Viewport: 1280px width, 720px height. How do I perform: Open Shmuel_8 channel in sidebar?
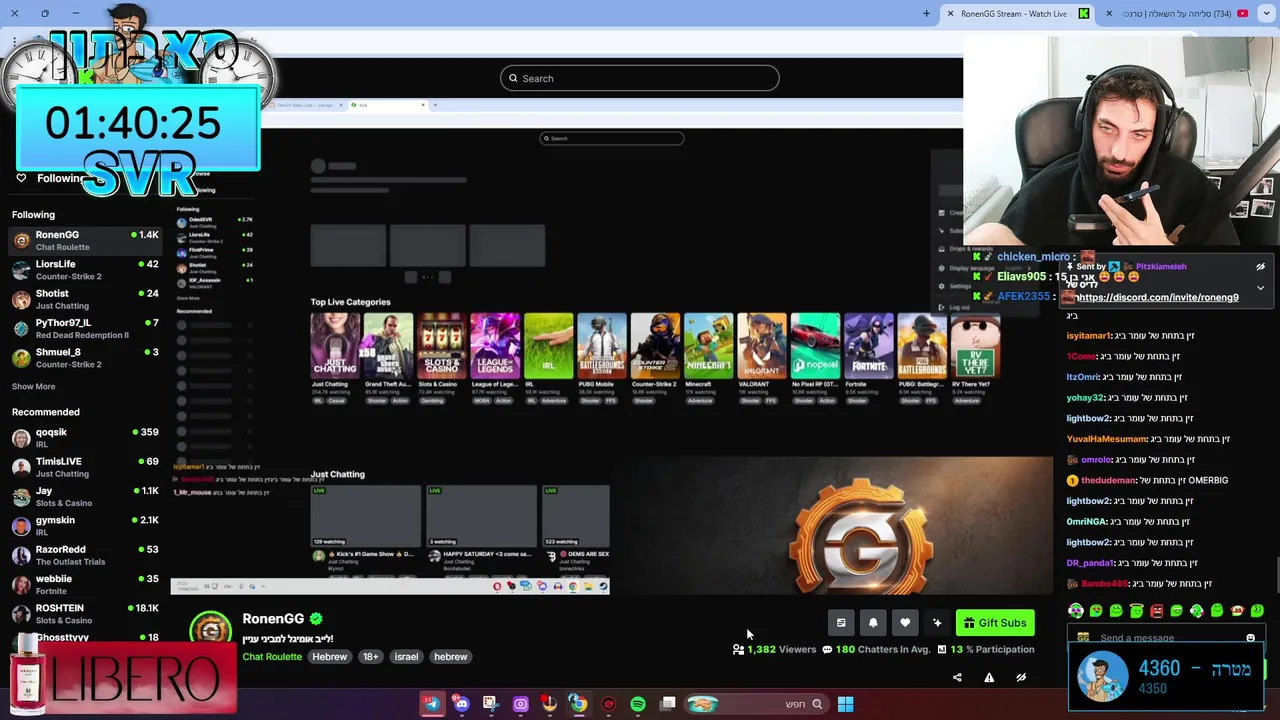(x=85, y=358)
